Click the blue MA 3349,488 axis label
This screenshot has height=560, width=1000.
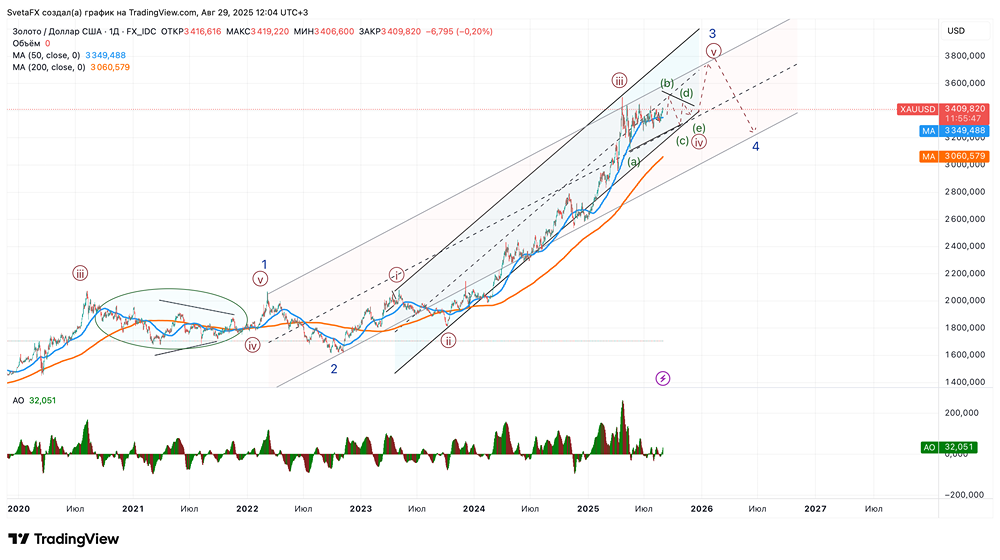pos(954,131)
